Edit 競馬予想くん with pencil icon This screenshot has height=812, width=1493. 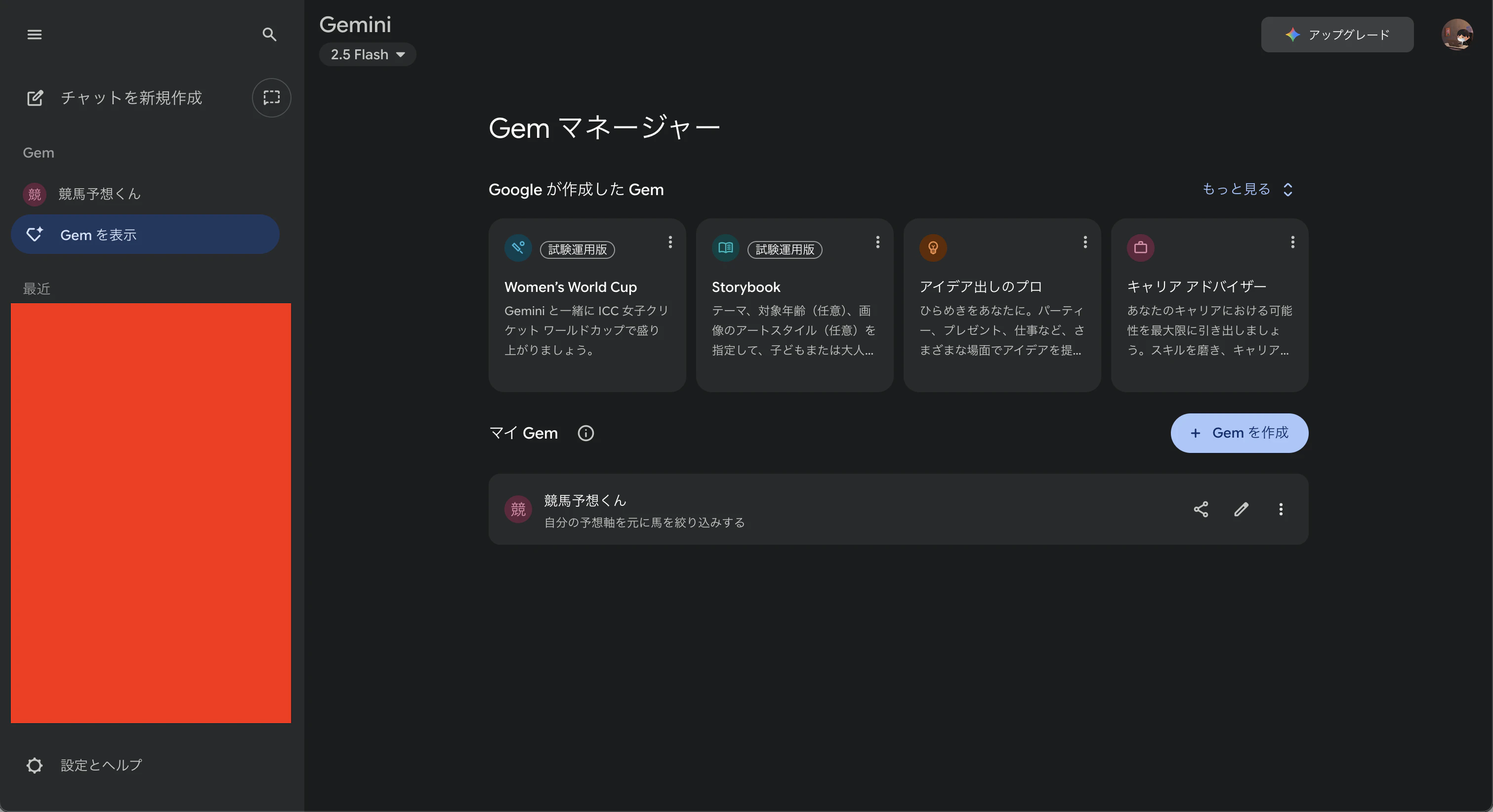[x=1241, y=509]
